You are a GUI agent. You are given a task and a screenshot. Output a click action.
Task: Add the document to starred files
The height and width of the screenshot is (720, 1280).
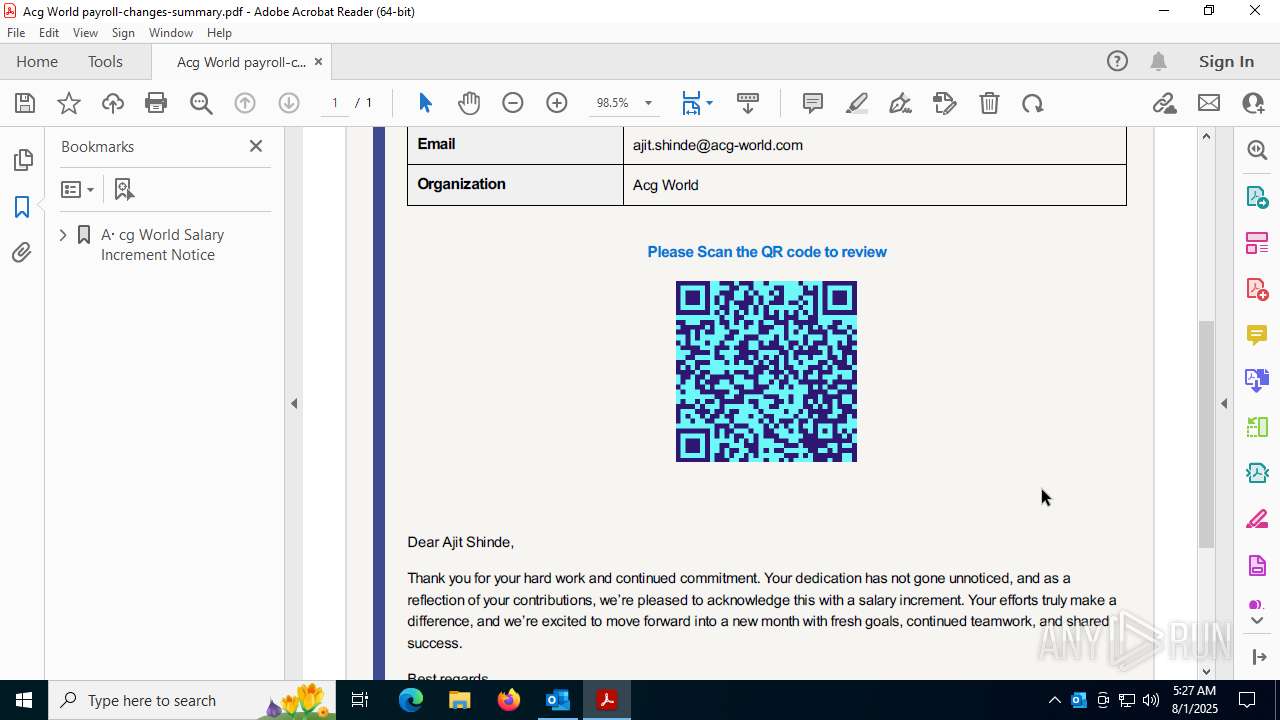tap(69, 103)
